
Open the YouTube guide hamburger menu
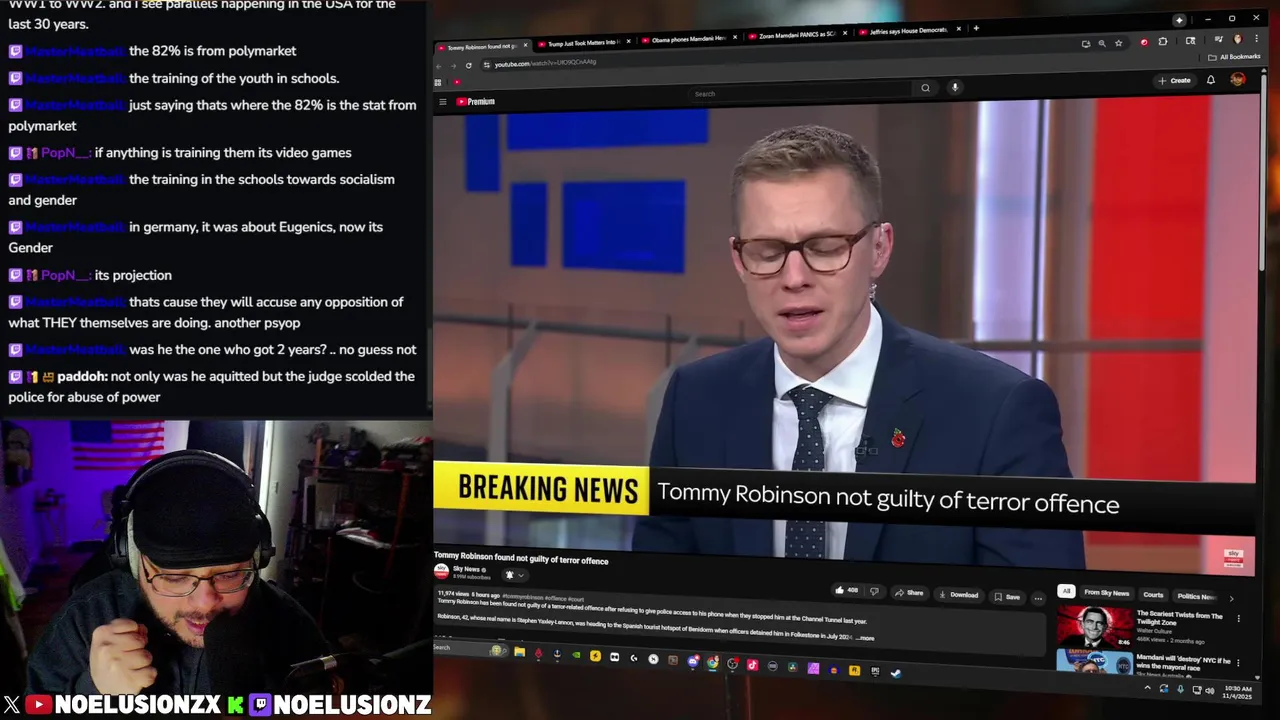[442, 101]
